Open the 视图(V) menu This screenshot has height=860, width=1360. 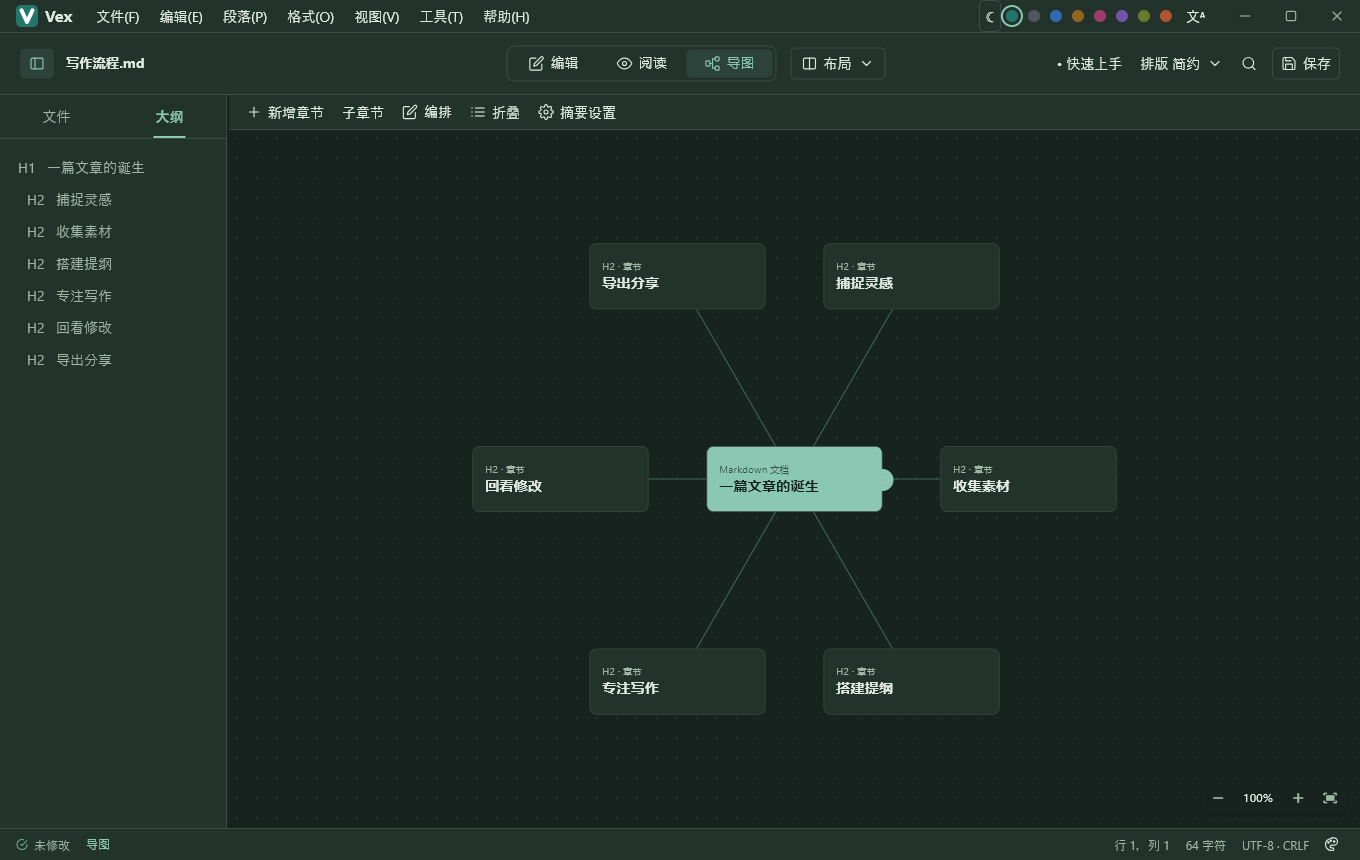377,17
